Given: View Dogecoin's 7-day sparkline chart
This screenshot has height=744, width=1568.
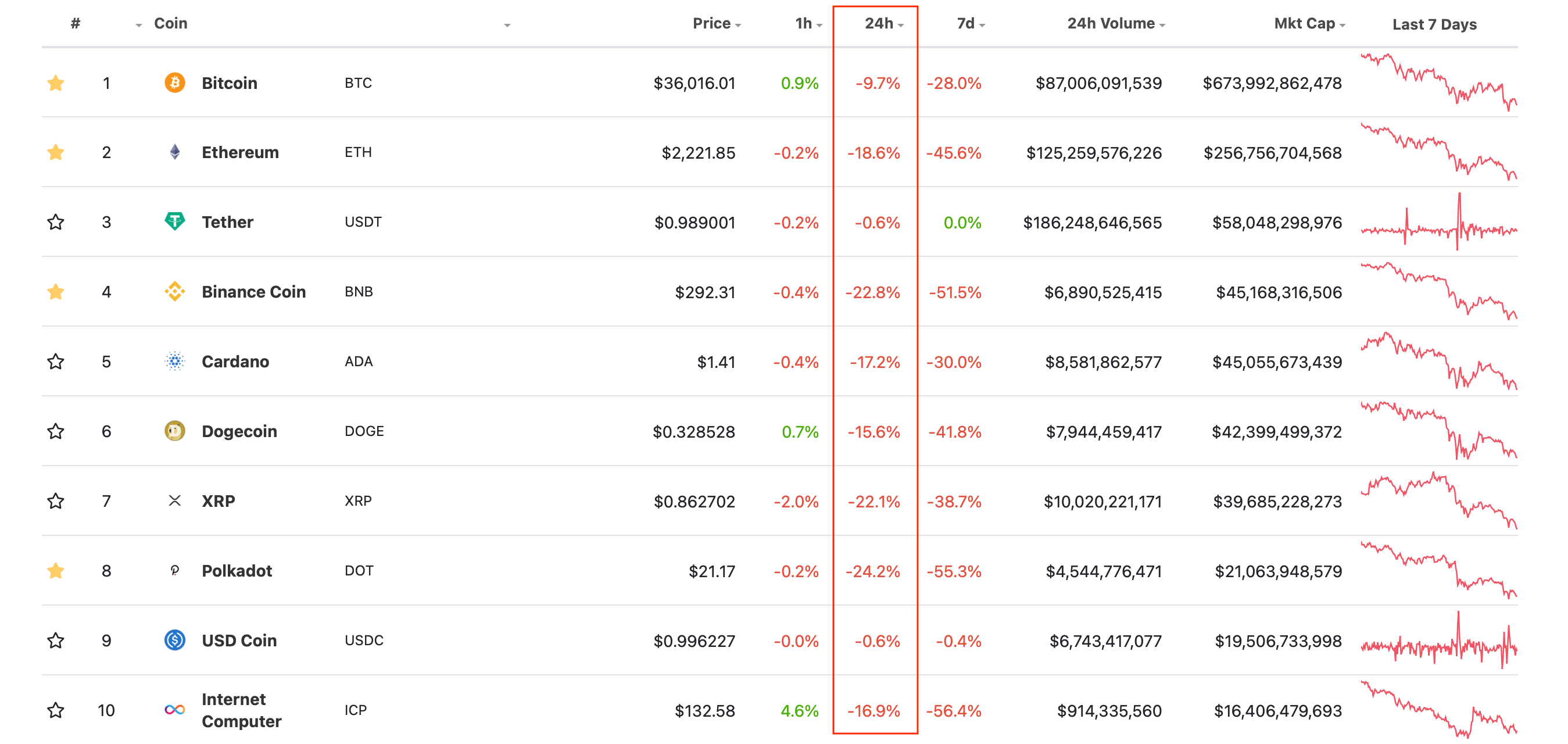Looking at the screenshot, I should coord(1438,431).
